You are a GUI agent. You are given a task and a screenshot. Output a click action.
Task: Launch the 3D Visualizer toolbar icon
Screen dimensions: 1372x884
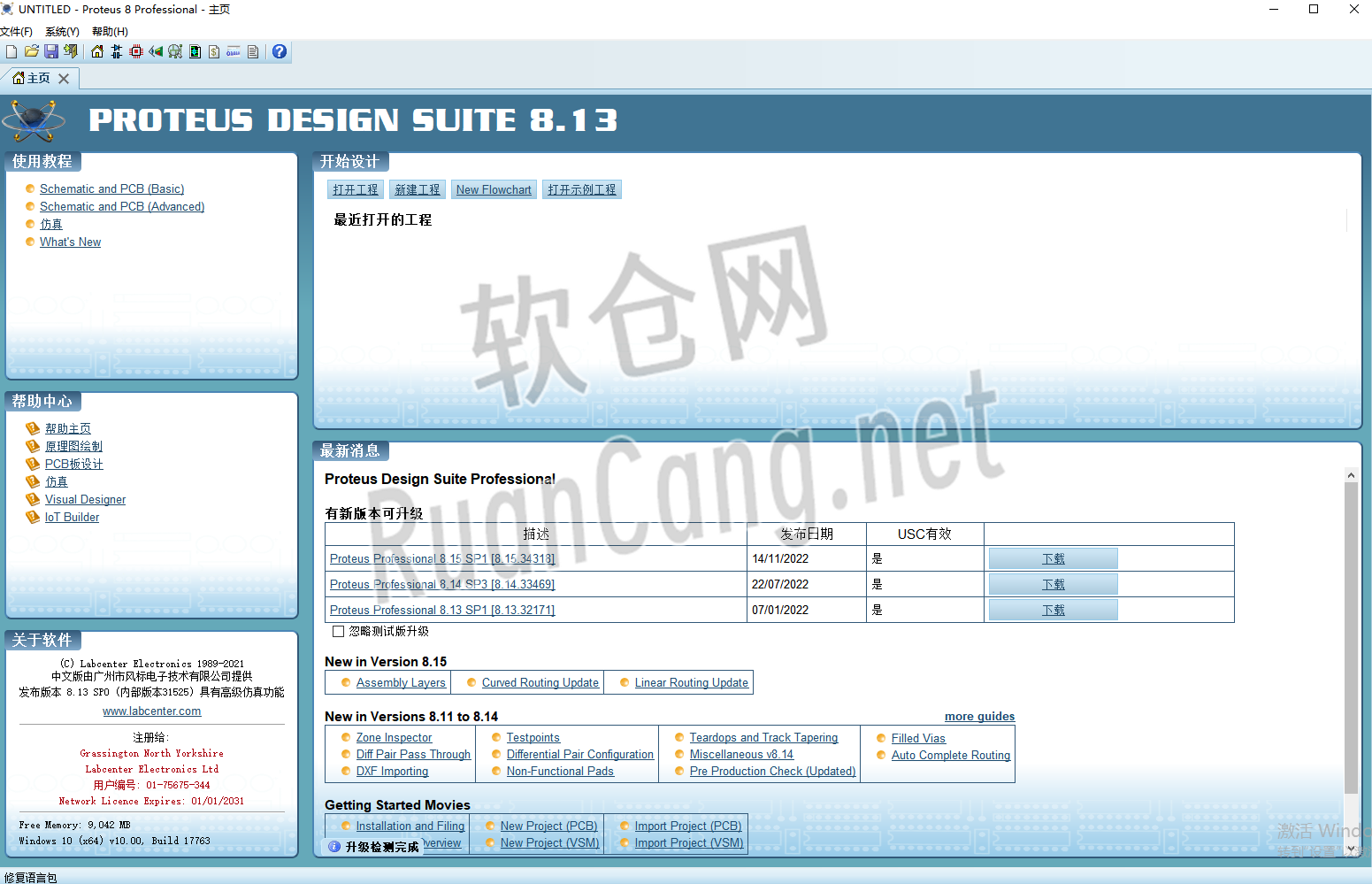156,51
